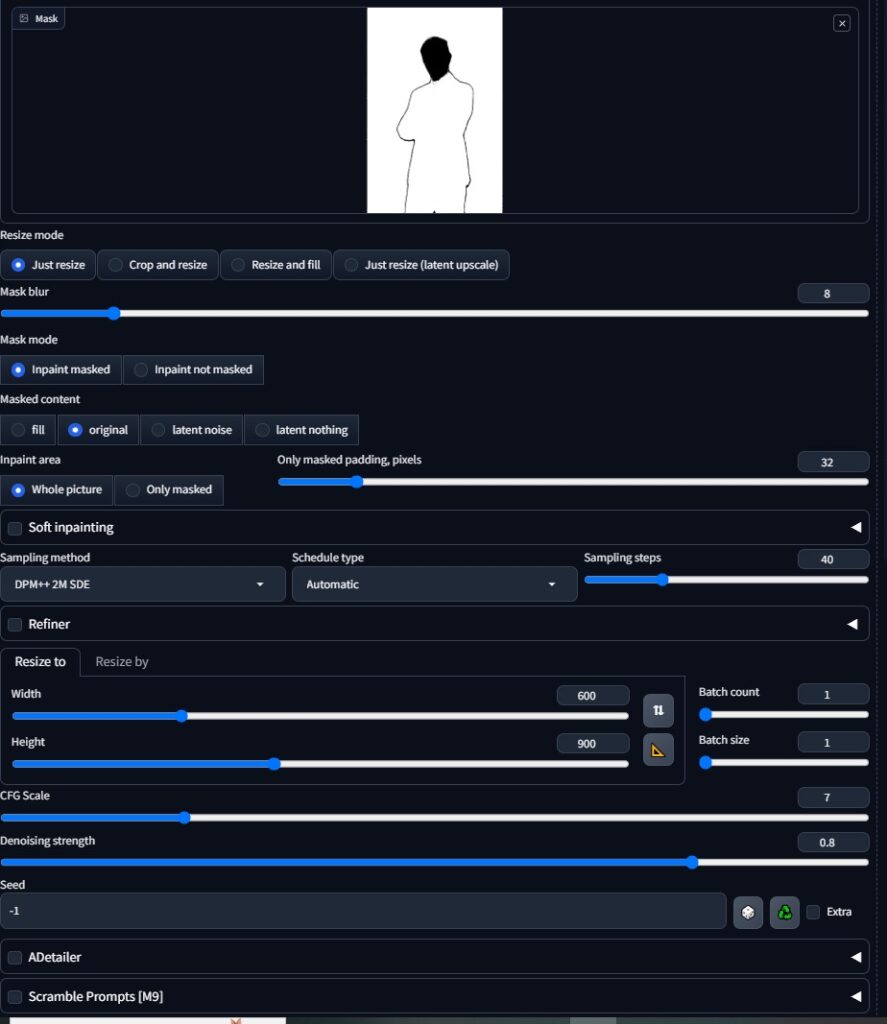The height and width of the screenshot is (1024, 887).
Task: Click the Mask label icon on the image panel
Action: pyautogui.click(x=24, y=18)
